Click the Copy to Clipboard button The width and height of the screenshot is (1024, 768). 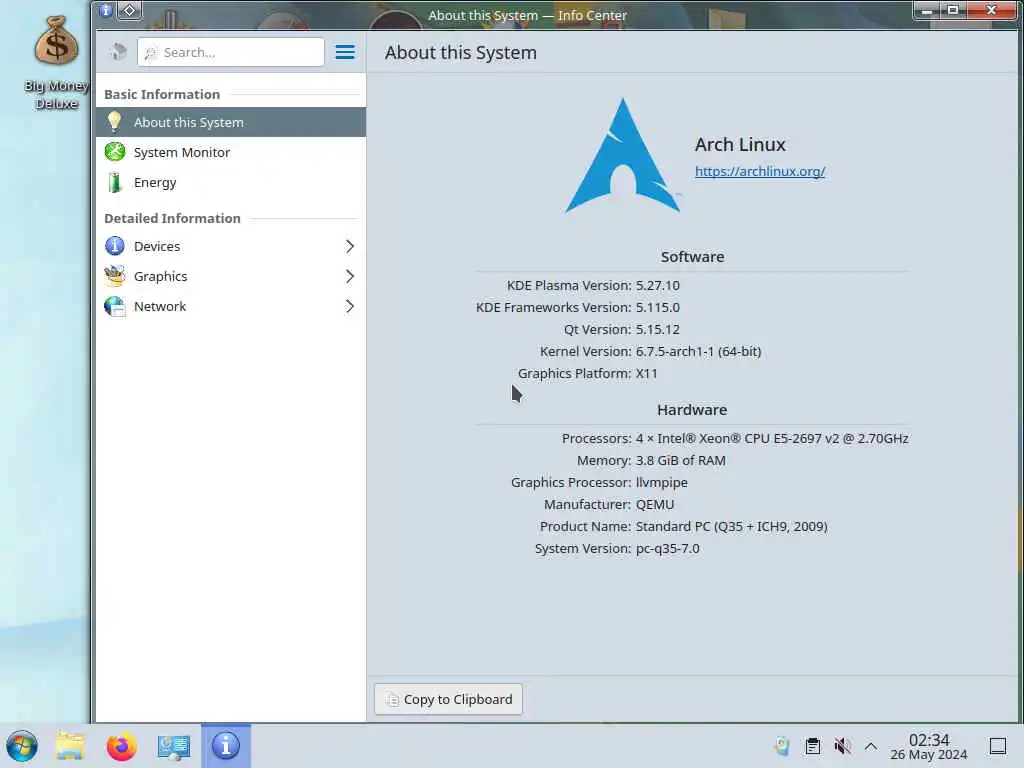pos(448,699)
